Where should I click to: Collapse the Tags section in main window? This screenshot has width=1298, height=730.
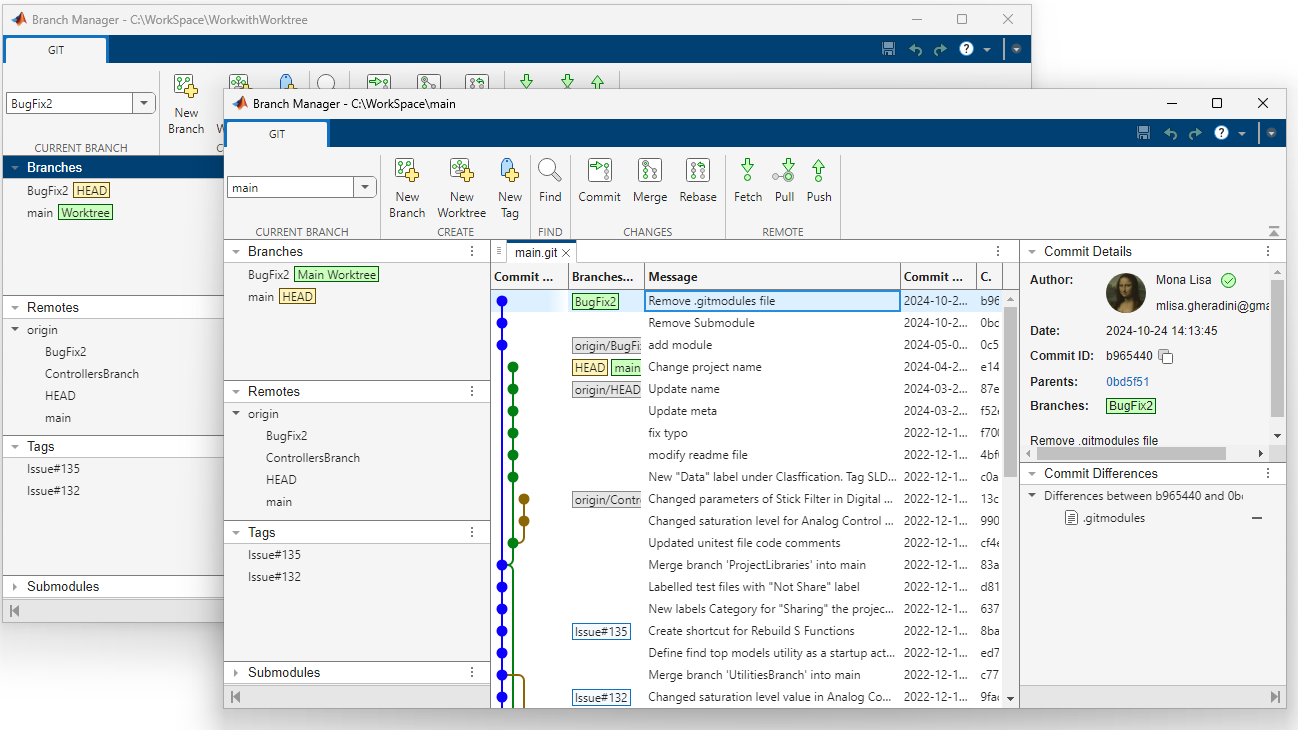[x=235, y=533]
